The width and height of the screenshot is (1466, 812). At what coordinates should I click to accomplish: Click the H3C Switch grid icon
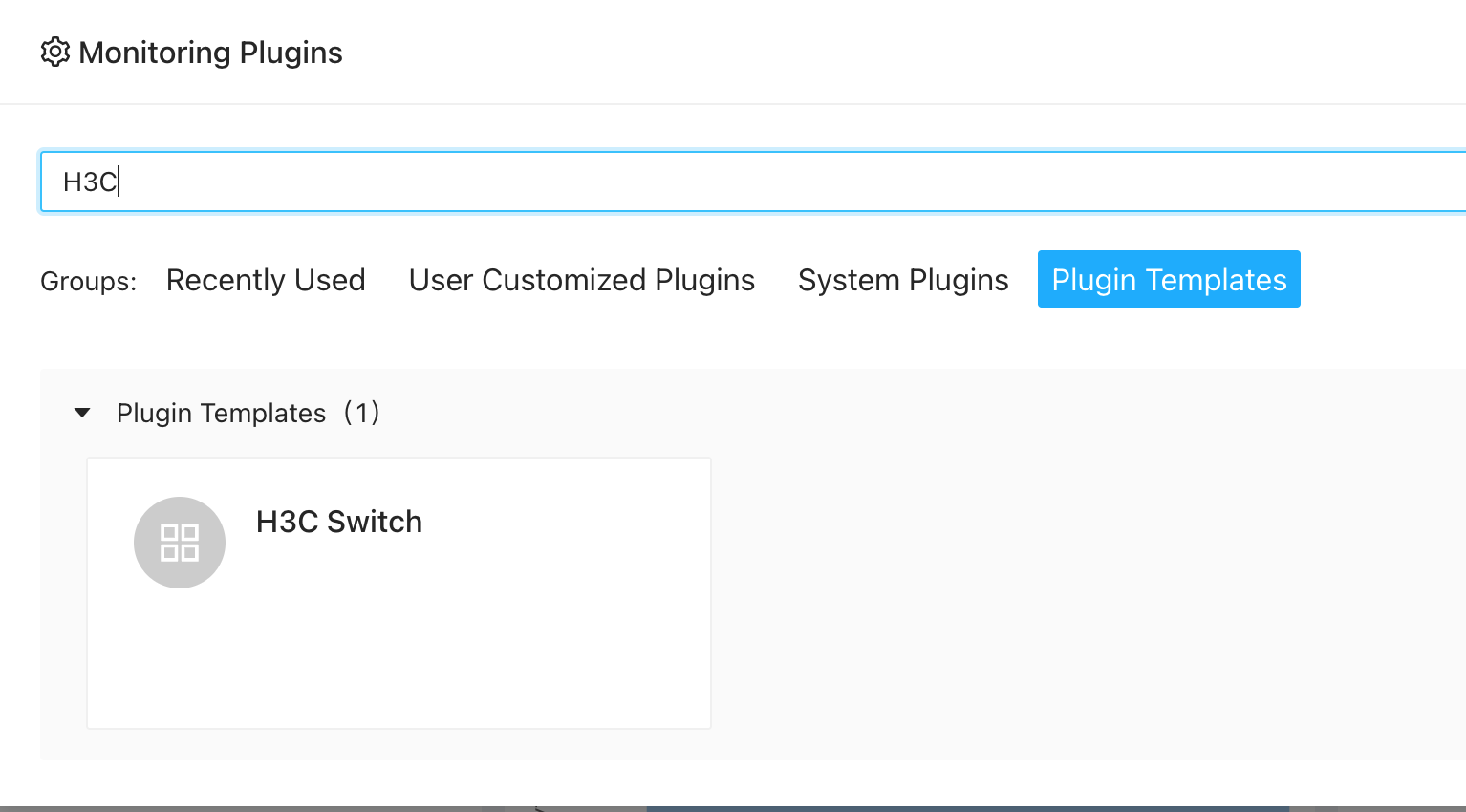[x=180, y=543]
